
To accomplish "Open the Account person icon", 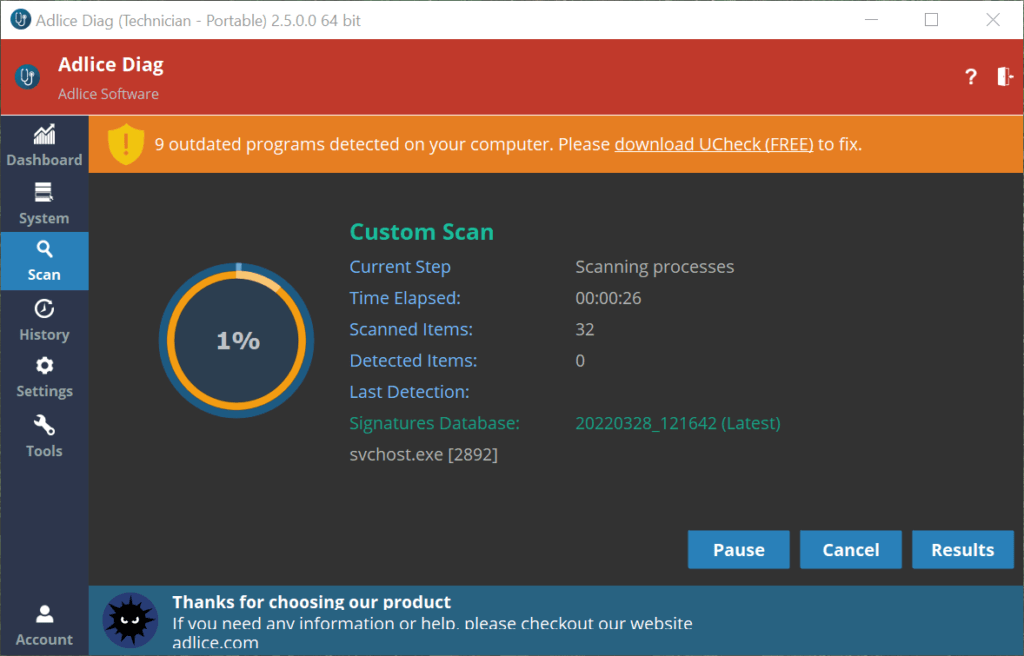I will click(x=44, y=614).
